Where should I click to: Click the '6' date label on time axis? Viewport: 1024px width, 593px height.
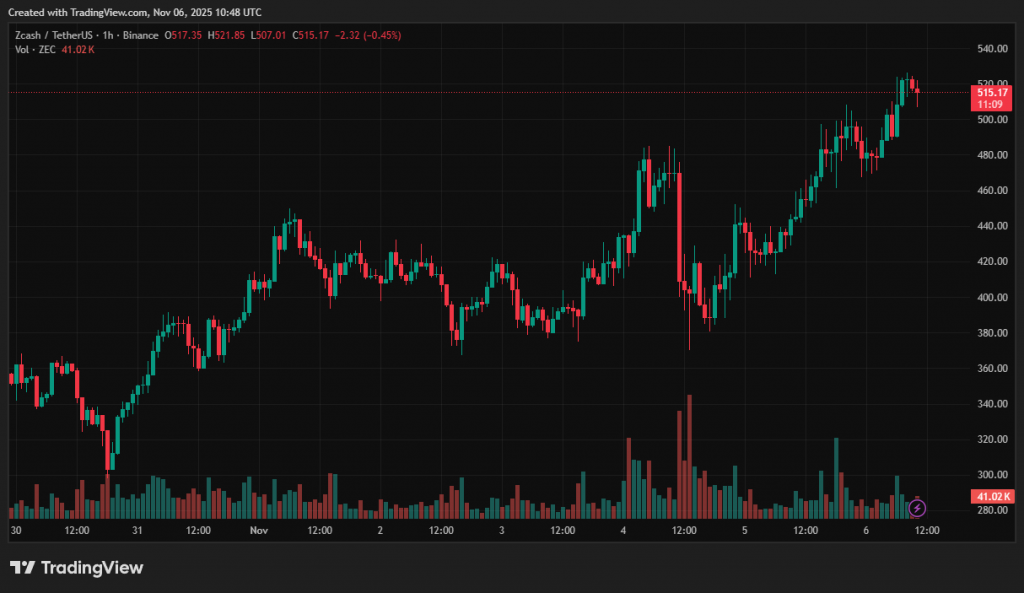[867, 530]
